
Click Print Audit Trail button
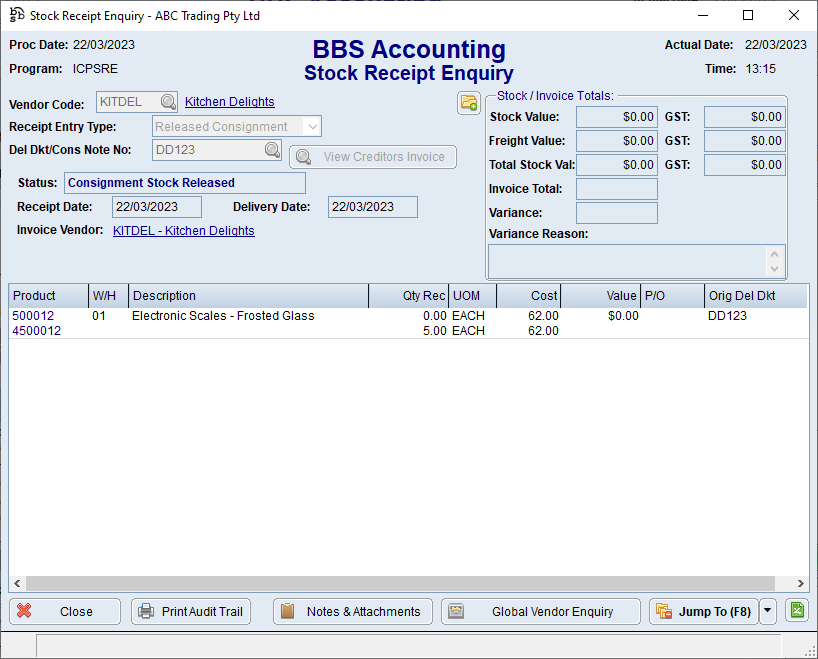coord(191,611)
